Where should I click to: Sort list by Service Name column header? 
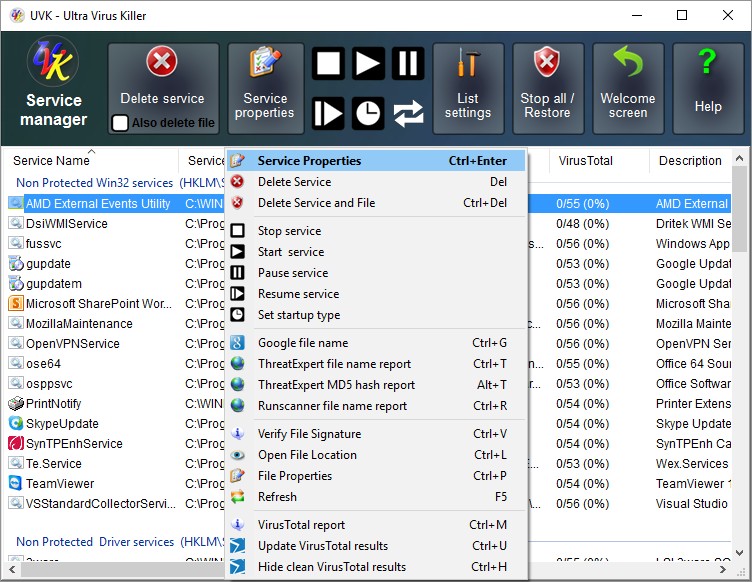[52, 161]
